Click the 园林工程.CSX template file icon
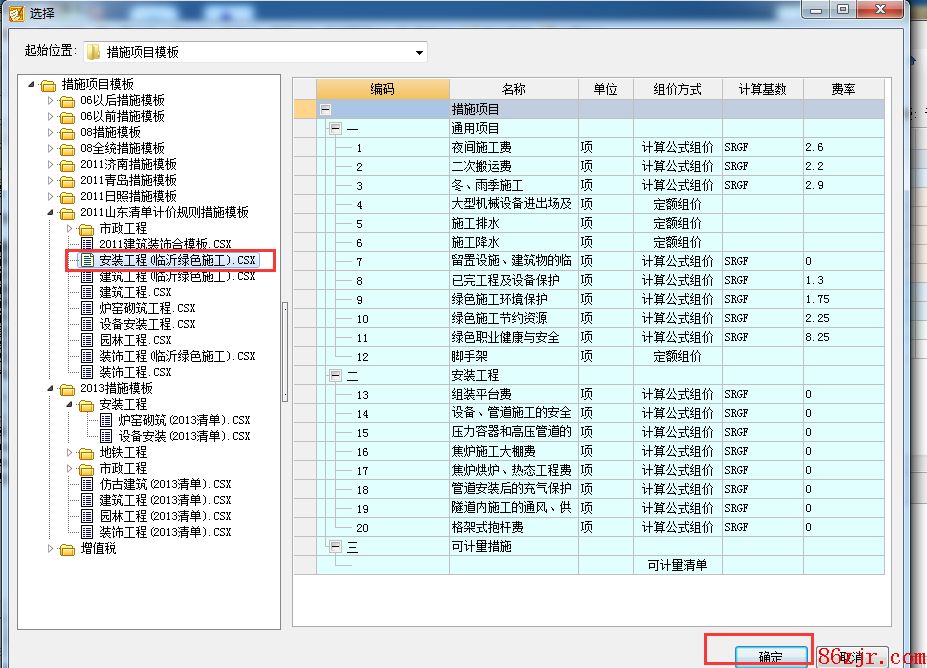Screen dimensions: 927x668 (87, 340)
